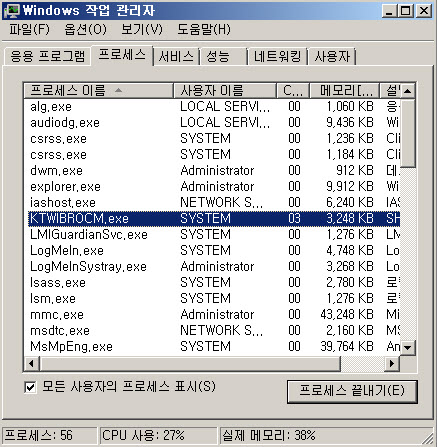Click the vertical scrollbar down arrow
Image resolution: width=437 pixels, height=447 pixels.
(x=407, y=348)
